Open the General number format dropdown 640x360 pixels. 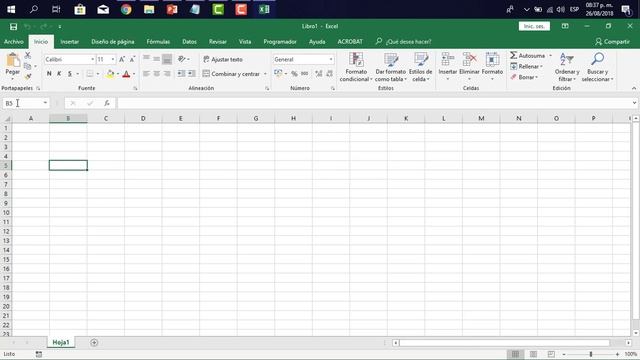331,60
